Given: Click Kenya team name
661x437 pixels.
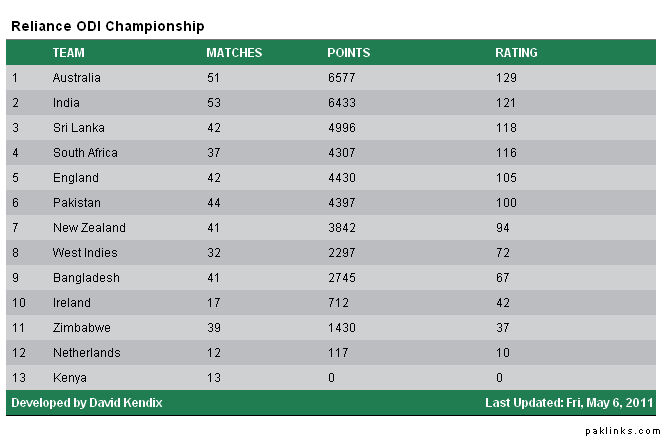Looking at the screenshot, I should coord(69,378).
